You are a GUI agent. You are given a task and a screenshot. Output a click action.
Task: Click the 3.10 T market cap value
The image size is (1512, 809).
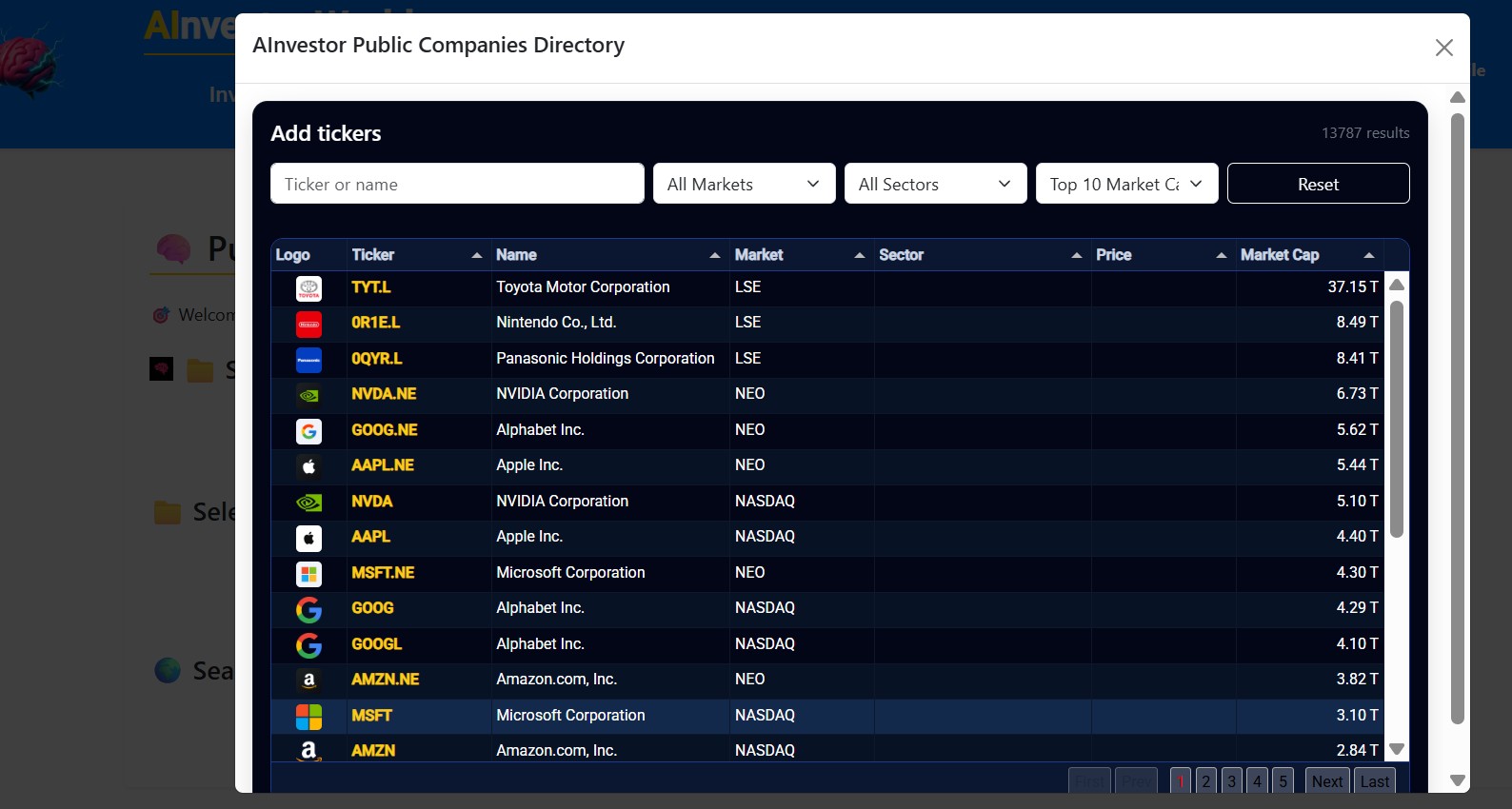[x=1357, y=716]
